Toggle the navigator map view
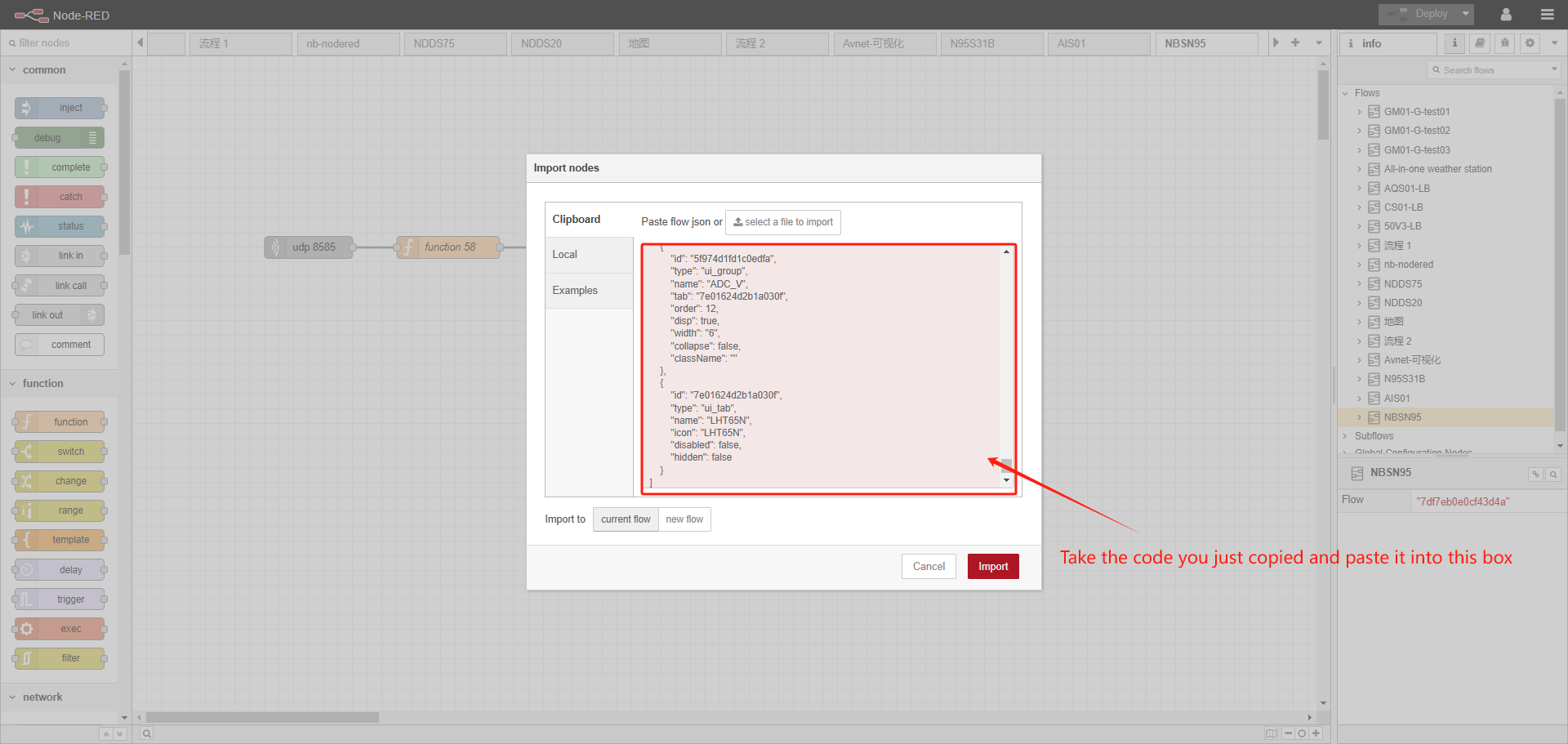Image resolution: width=1568 pixels, height=744 pixels. point(1272,733)
